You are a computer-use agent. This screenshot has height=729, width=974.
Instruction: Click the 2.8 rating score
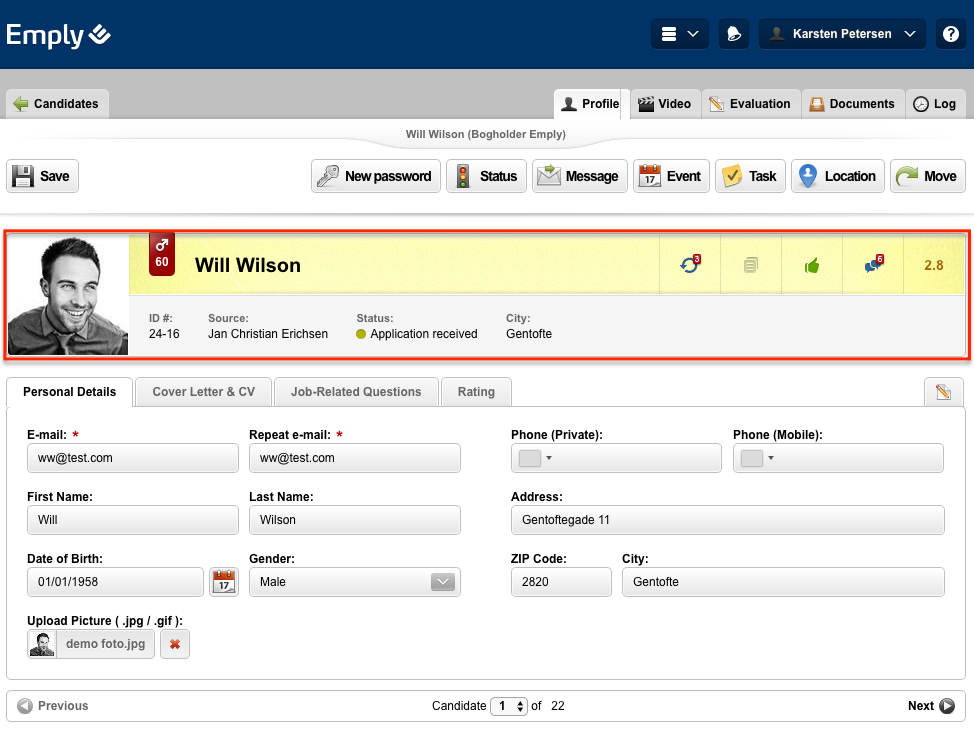934,265
